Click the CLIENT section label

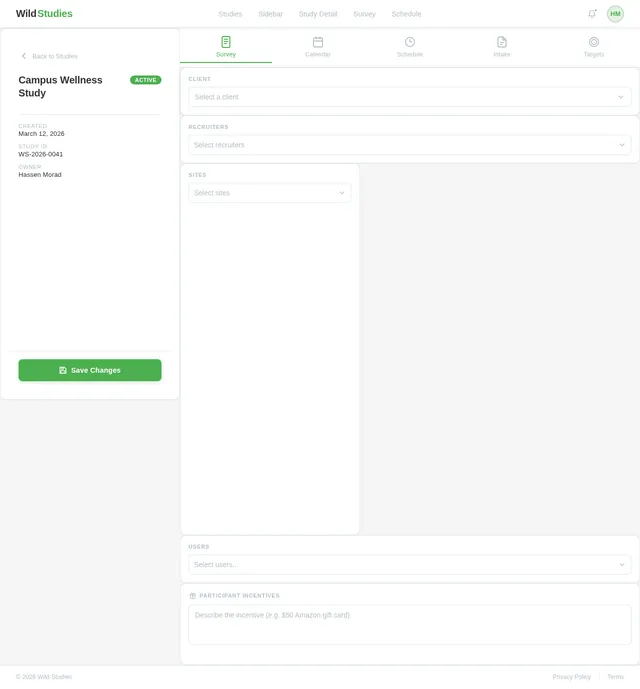(200, 79)
